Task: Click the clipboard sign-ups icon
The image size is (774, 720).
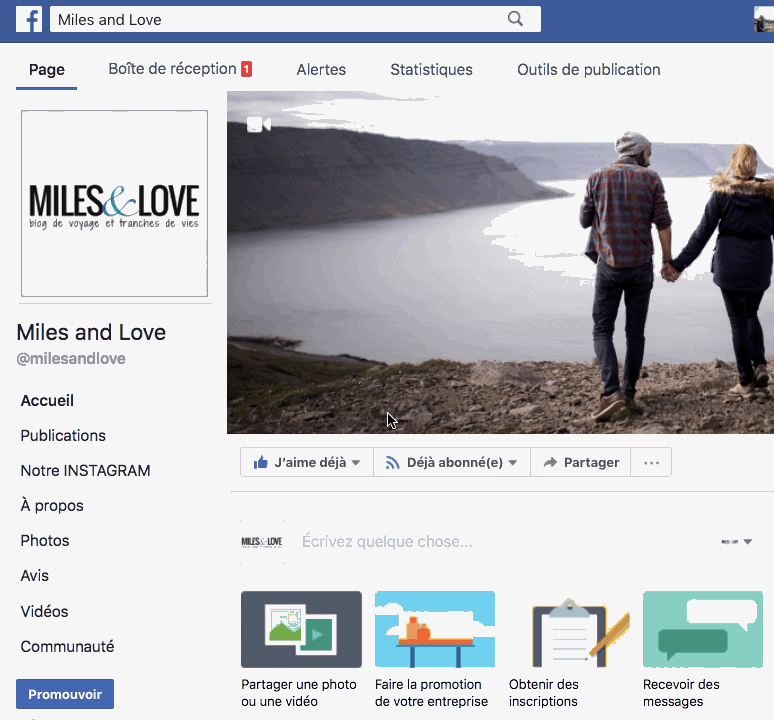Action: [569, 629]
